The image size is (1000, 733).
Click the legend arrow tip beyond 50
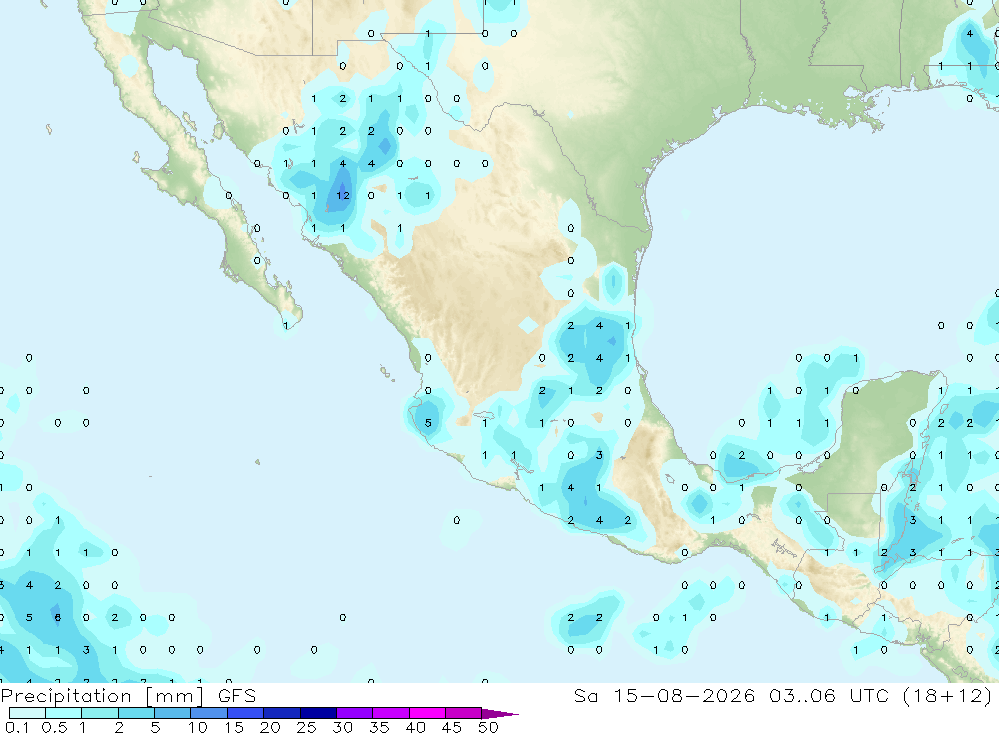pos(500,713)
